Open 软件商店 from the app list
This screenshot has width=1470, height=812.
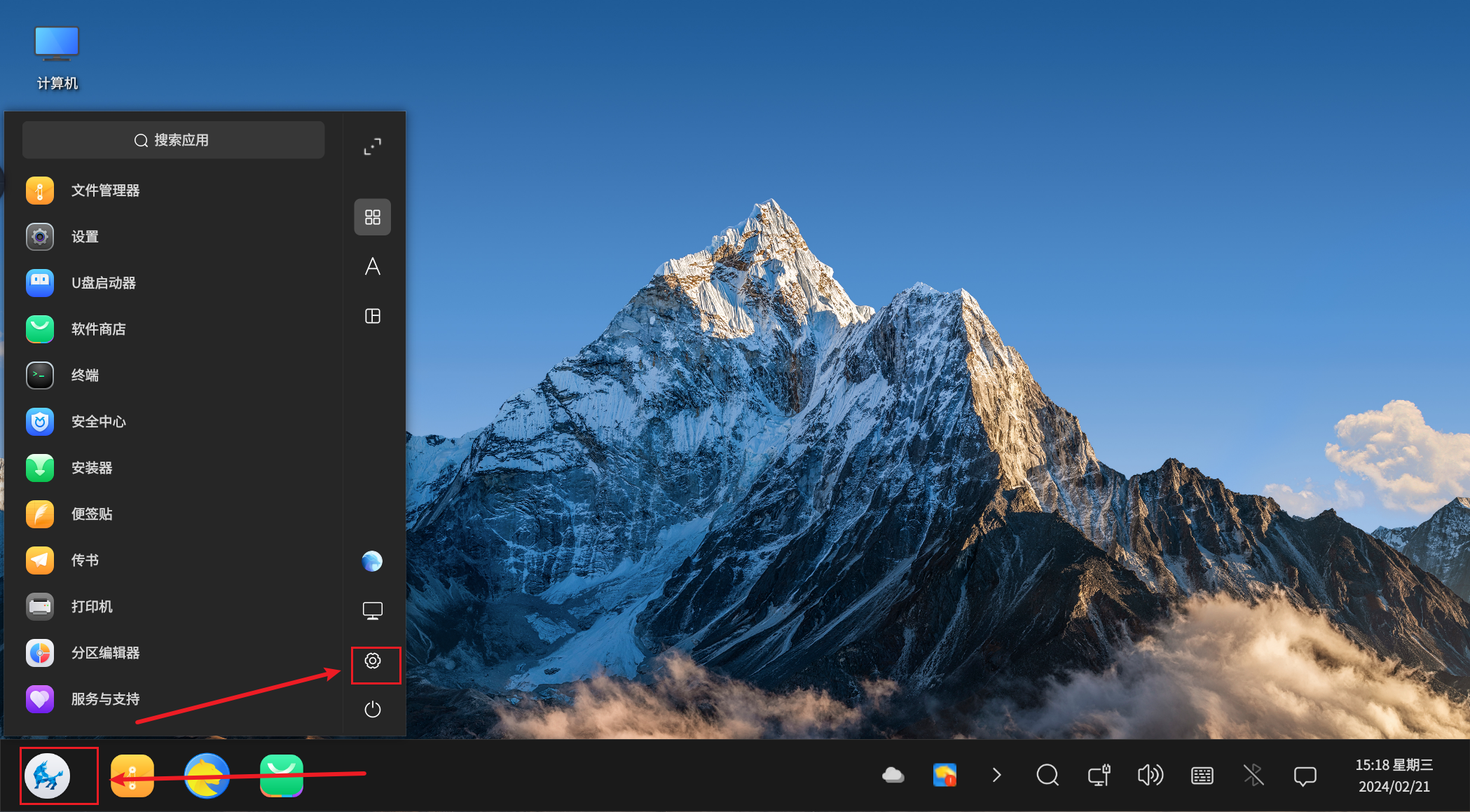(98, 329)
